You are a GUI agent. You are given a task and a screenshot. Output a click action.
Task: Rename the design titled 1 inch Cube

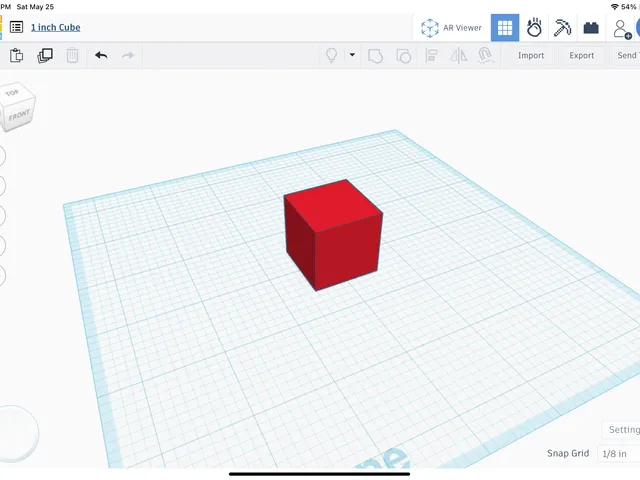(56, 27)
